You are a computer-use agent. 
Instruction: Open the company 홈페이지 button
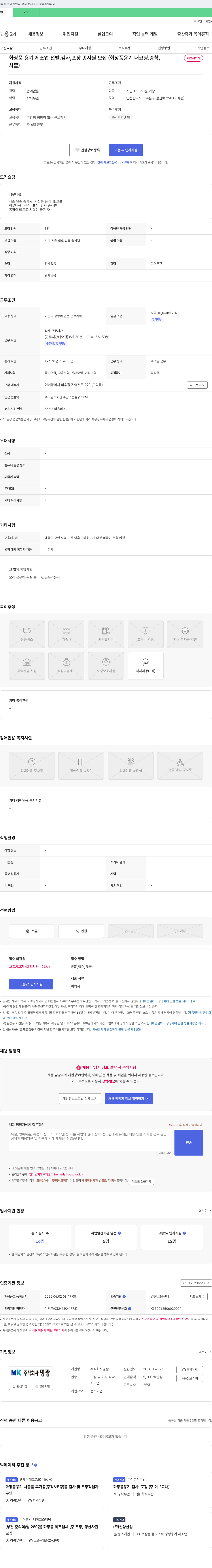189,1370
